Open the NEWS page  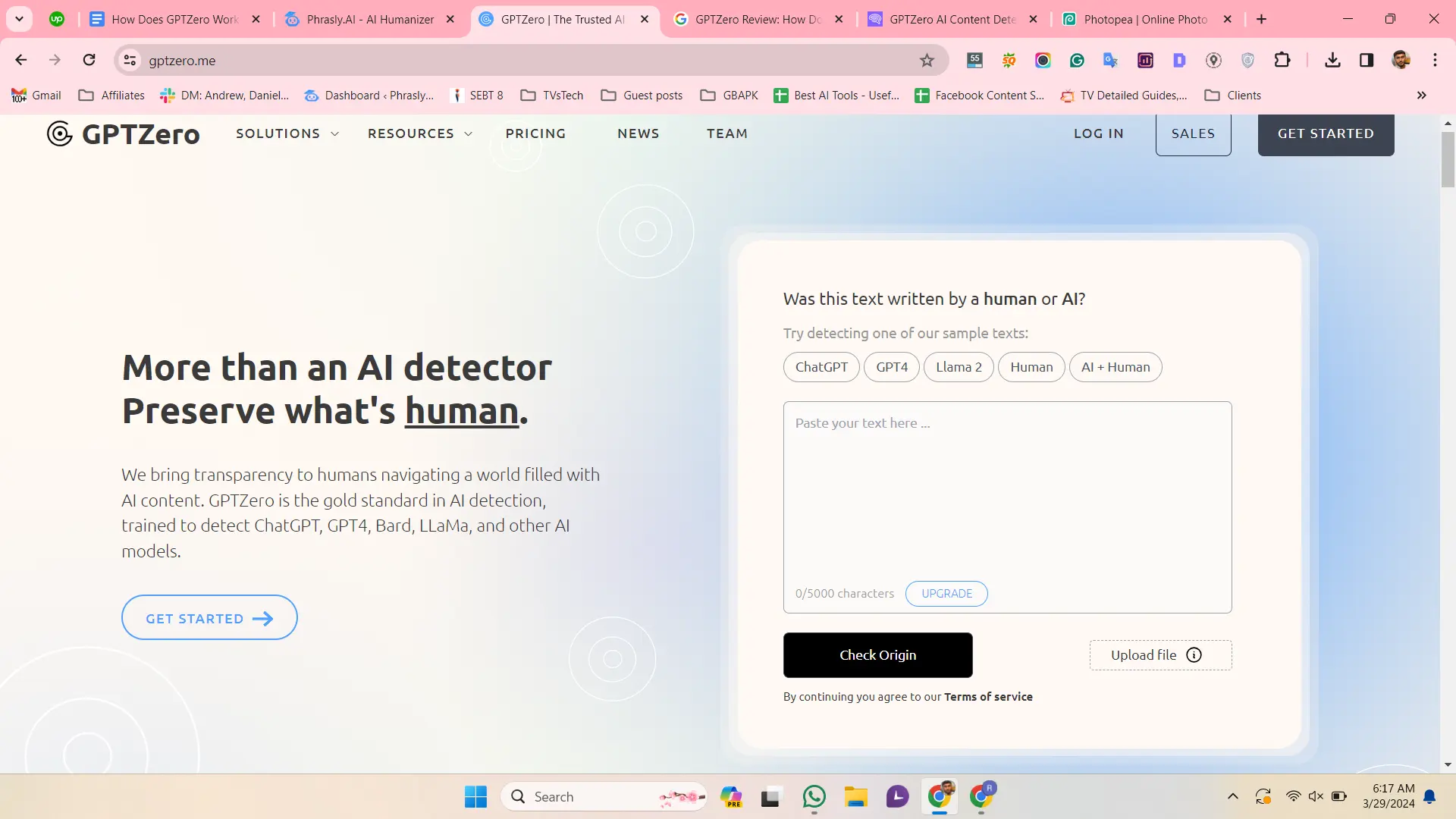point(639,133)
